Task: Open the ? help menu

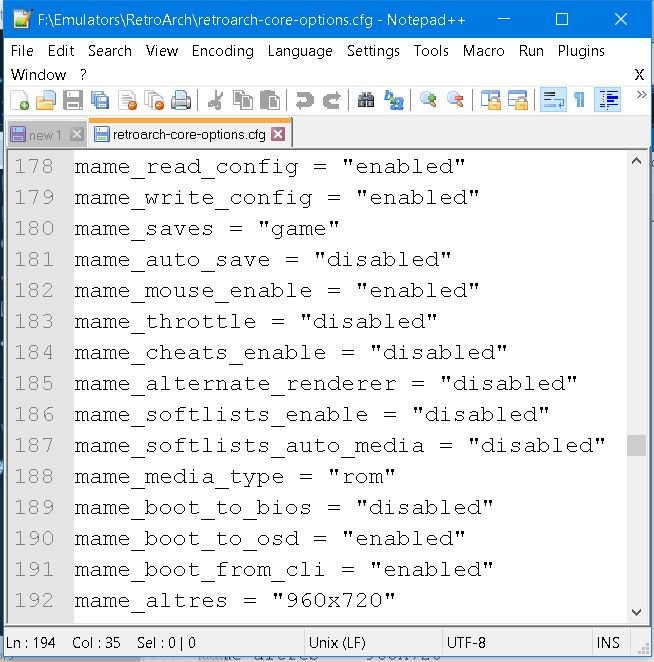Action: point(83,75)
